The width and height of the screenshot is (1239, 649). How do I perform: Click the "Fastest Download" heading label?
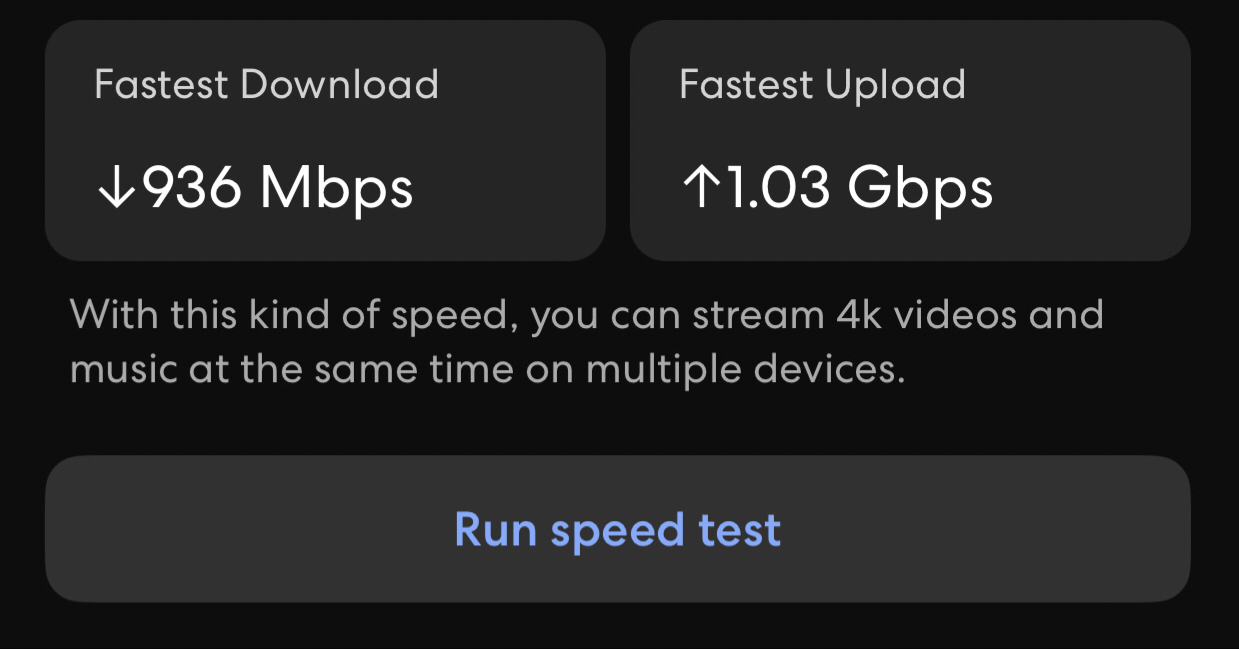(266, 85)
